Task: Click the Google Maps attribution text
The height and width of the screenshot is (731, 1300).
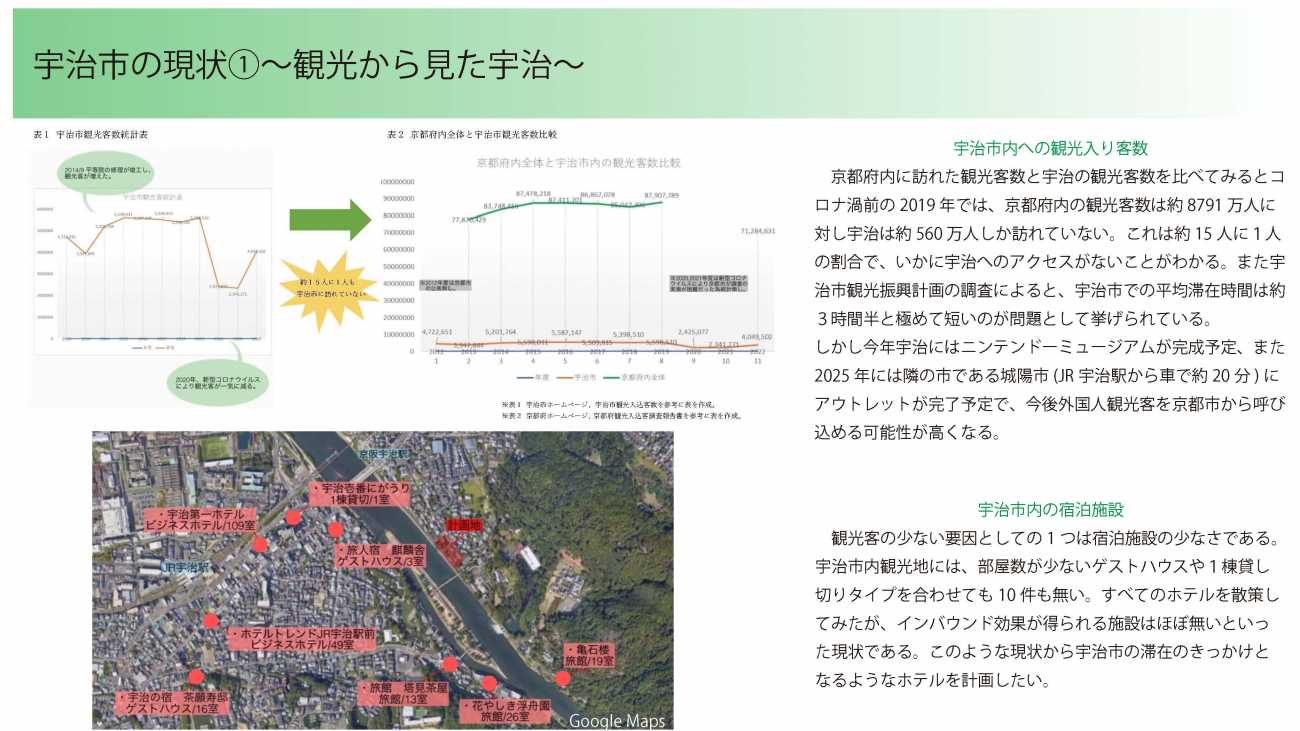Action: [x=615, y=720]
